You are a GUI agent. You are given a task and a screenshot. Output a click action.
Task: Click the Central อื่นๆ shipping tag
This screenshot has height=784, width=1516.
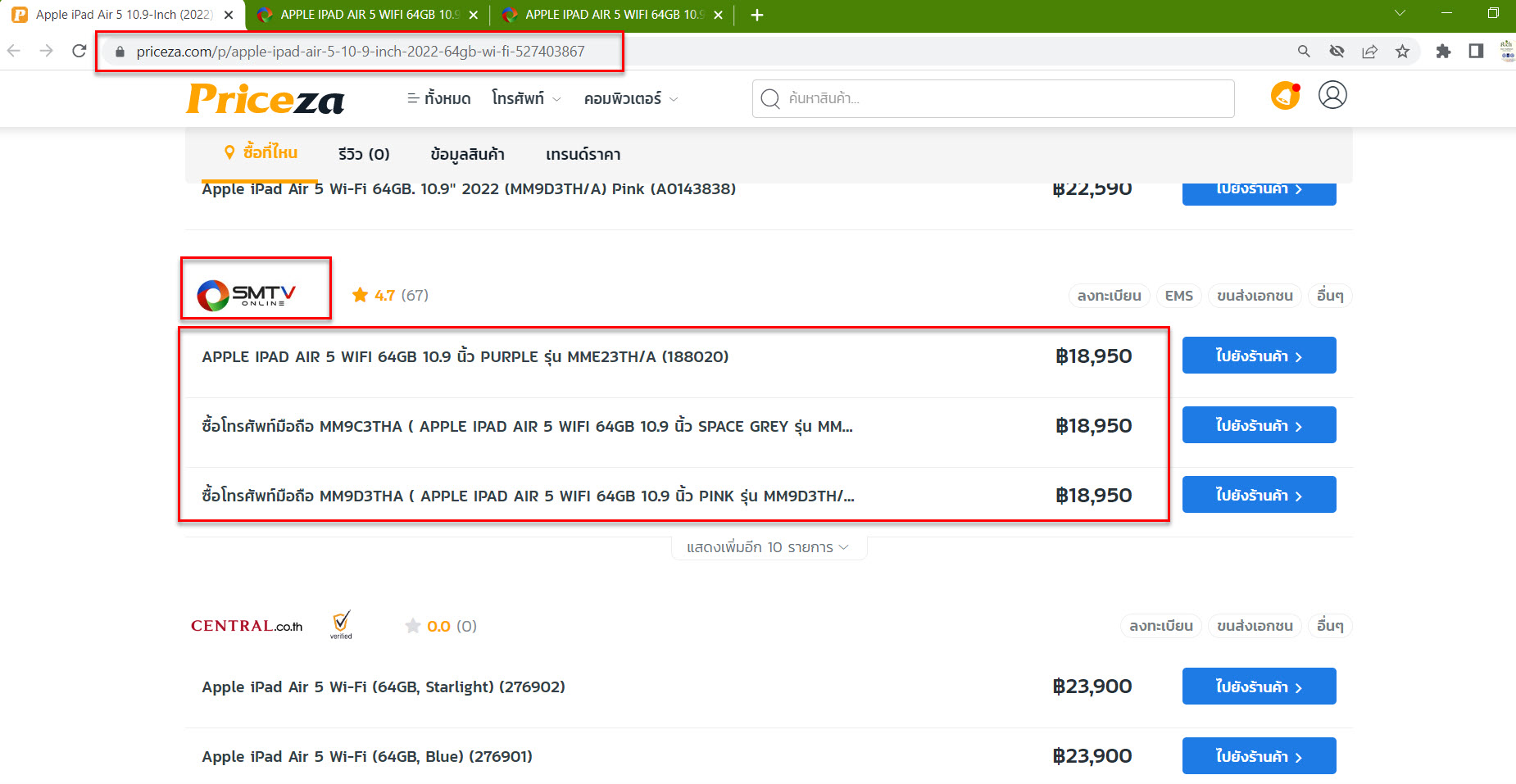point(1330,626)
